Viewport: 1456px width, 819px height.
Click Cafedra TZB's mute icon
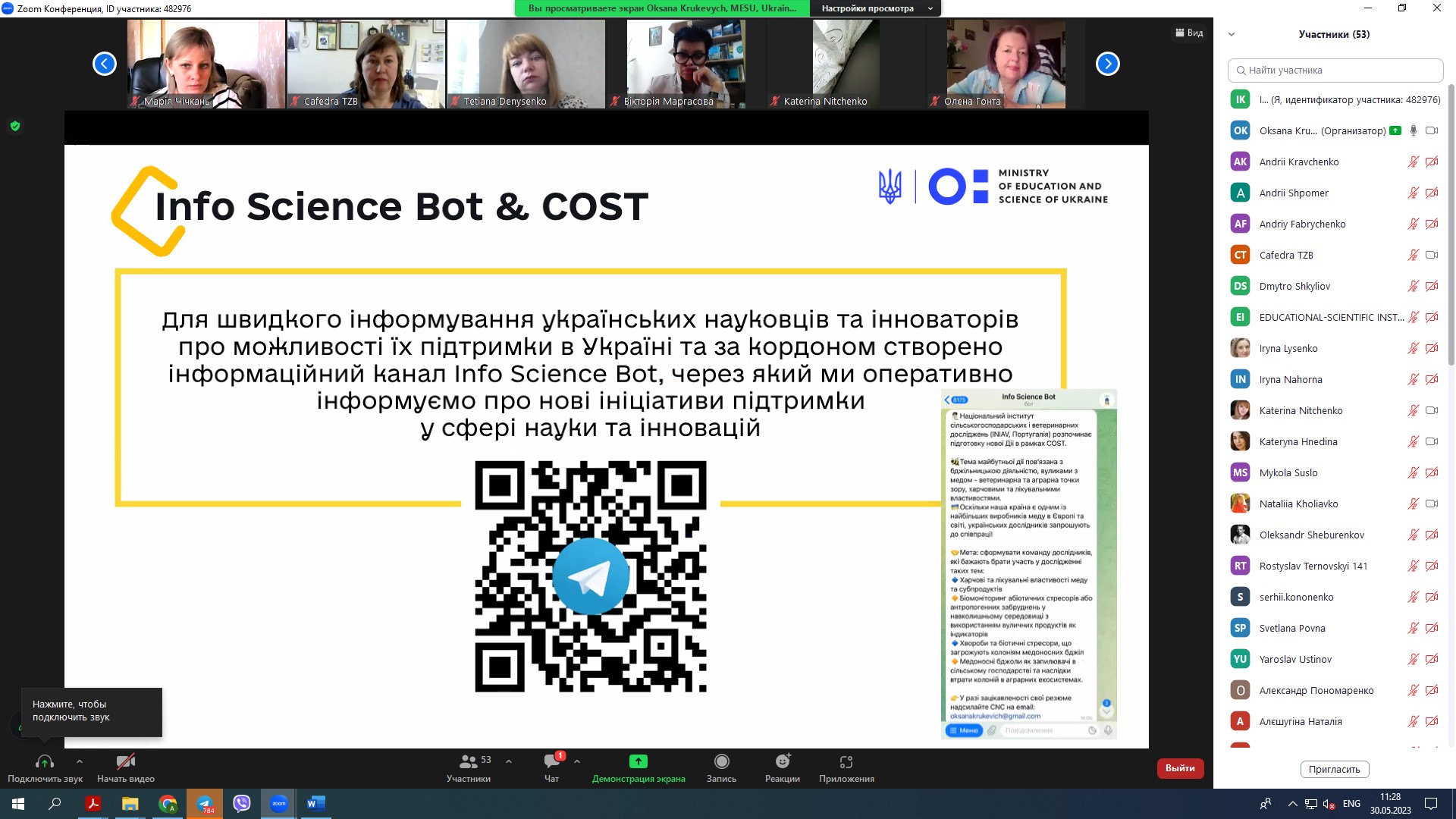tap(1413, 255)
